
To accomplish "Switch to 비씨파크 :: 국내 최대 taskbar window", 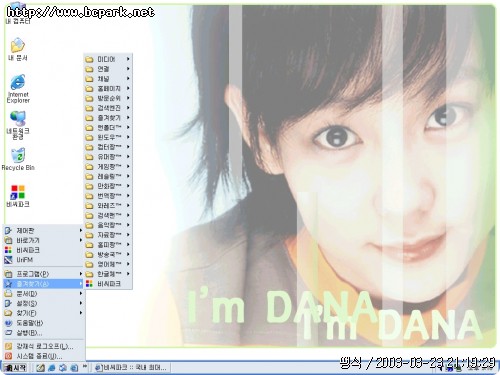I will pyautogui.click(x=132, y=368).
